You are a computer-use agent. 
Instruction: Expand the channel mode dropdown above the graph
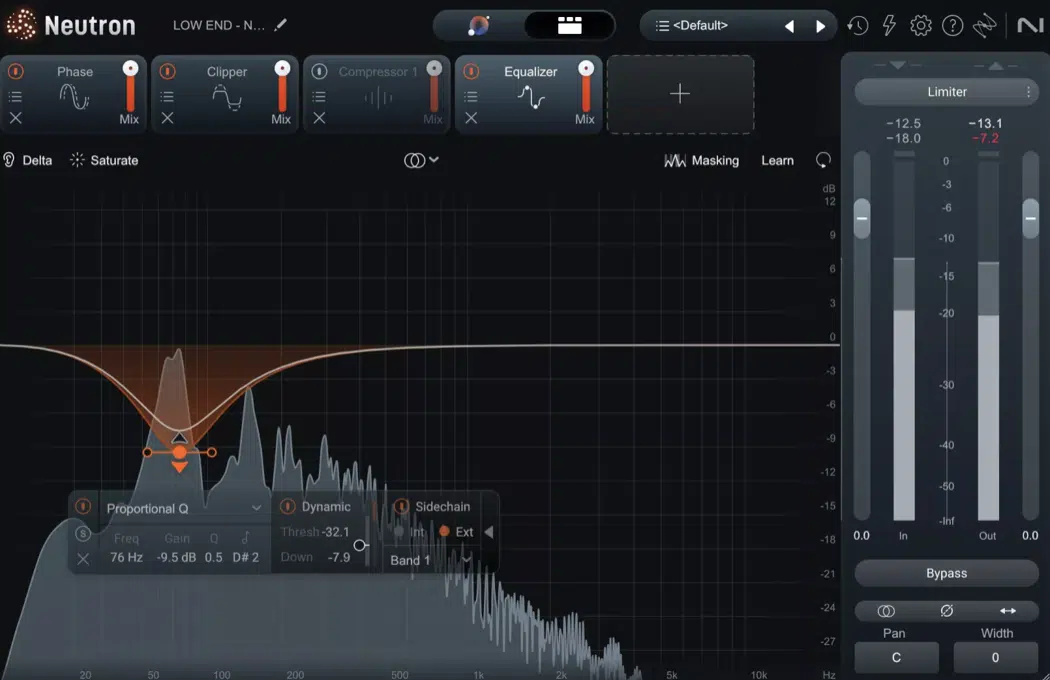coord(421,160)
